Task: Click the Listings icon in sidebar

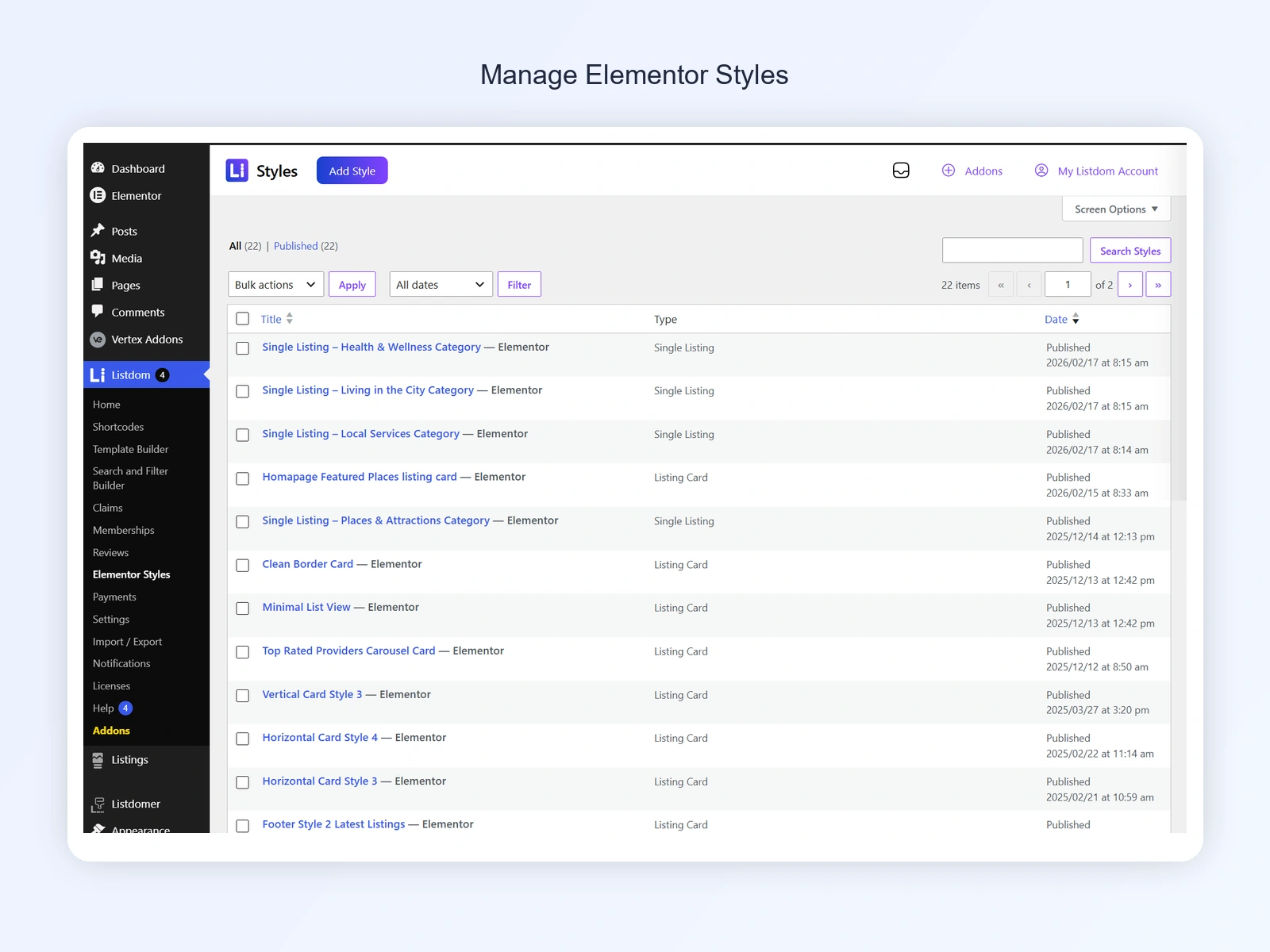Action: [98, 760]
